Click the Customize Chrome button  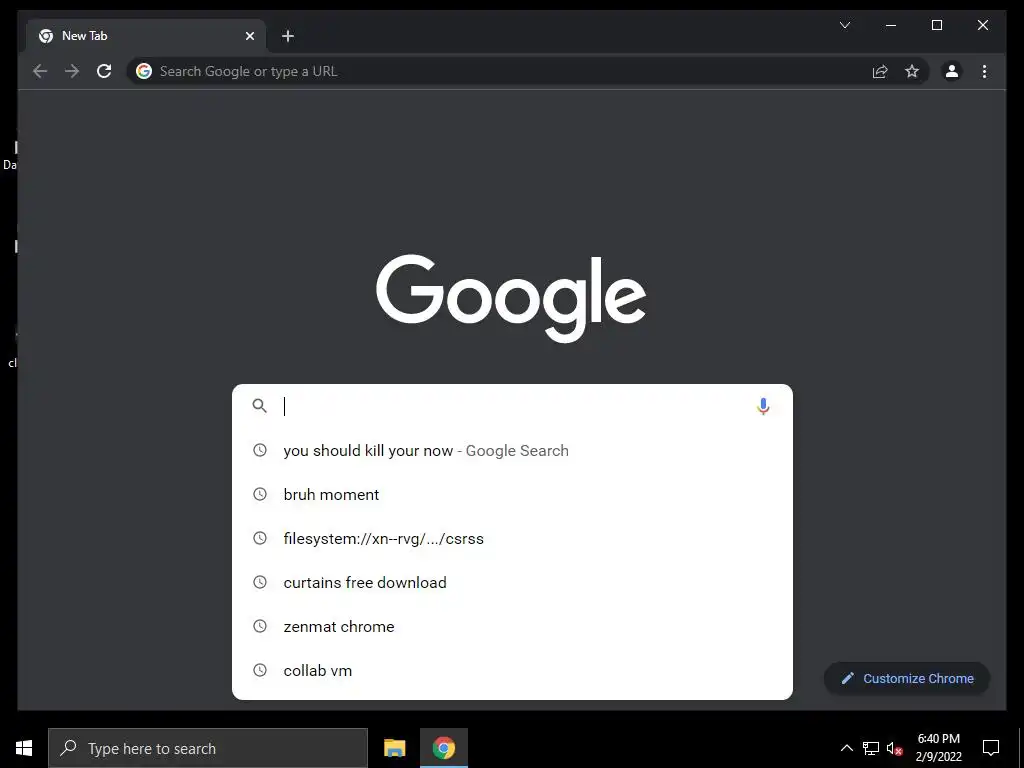pyautogui.click(x=907, y=679)
